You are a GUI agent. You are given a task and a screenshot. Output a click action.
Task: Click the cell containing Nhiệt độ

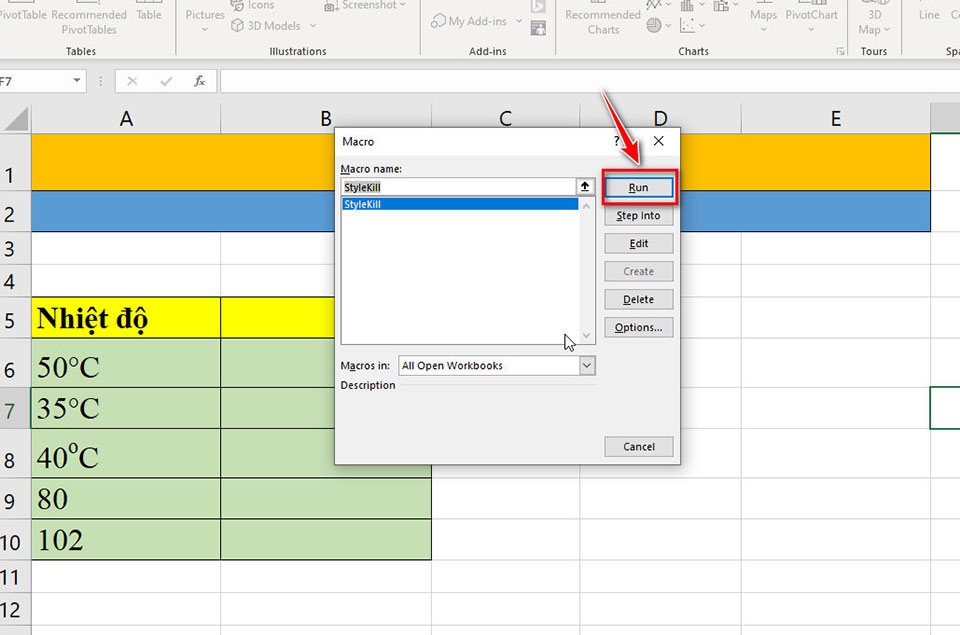pos(126,318)
